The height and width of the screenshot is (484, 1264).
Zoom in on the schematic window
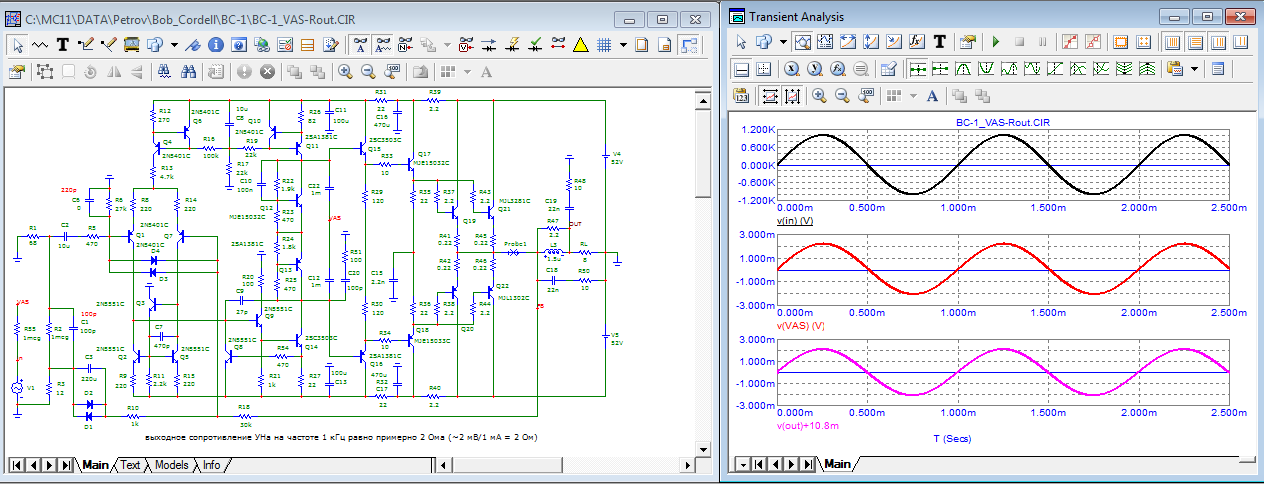[345, 72]
